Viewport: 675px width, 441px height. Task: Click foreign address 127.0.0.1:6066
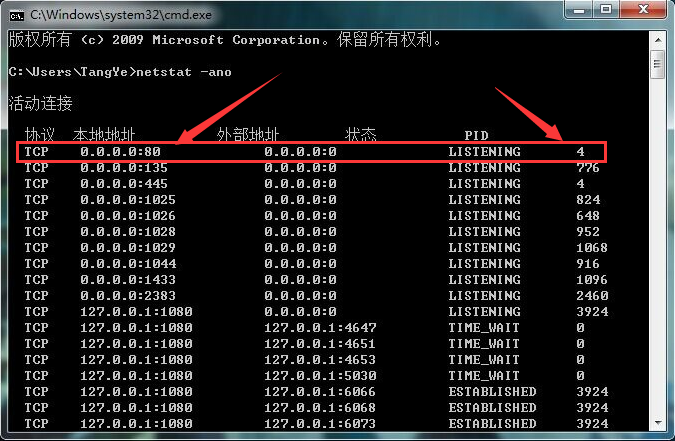pyautogui.click(x=320, y=392)
